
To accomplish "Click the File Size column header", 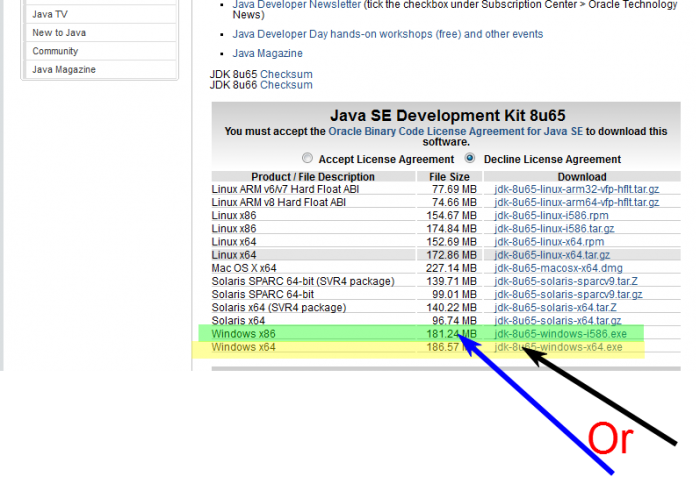I will tap(449, 177).
